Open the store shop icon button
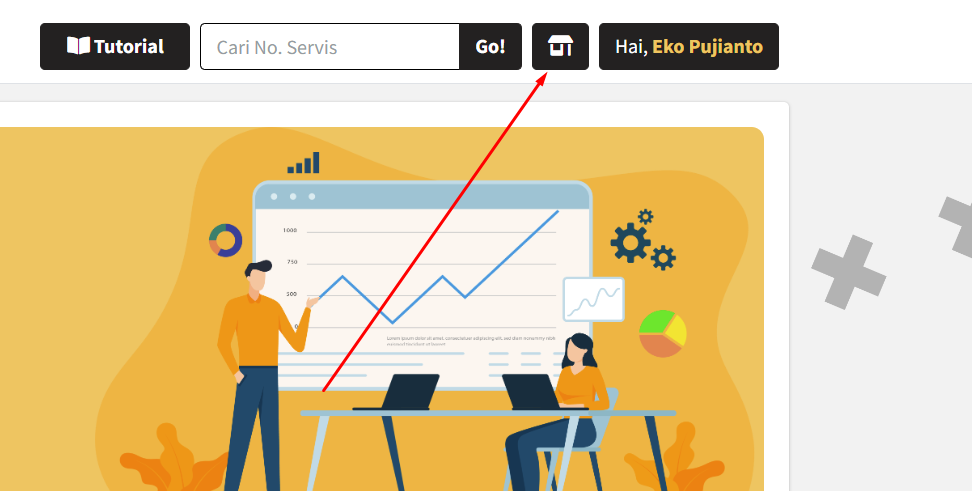Image resolution: width=972 pixels, height=491 pixels. (560, 46)
